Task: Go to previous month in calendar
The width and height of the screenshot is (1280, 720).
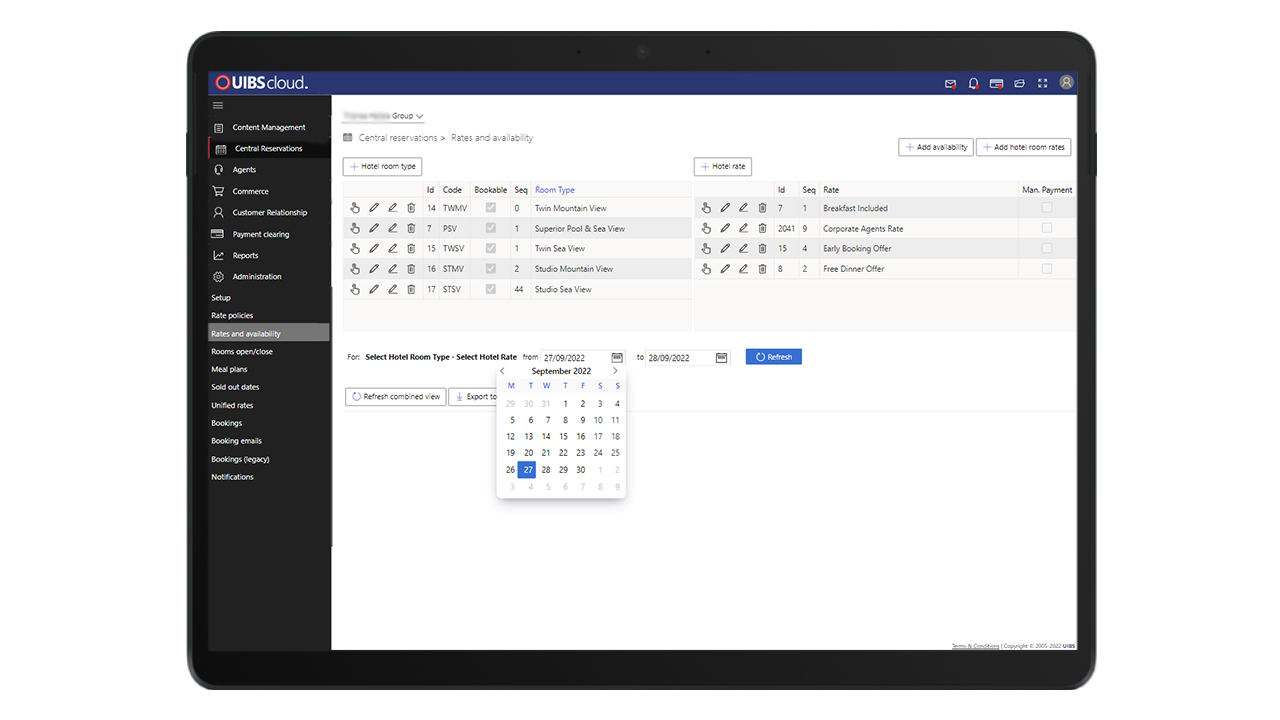Action: [x=502, y=371]
